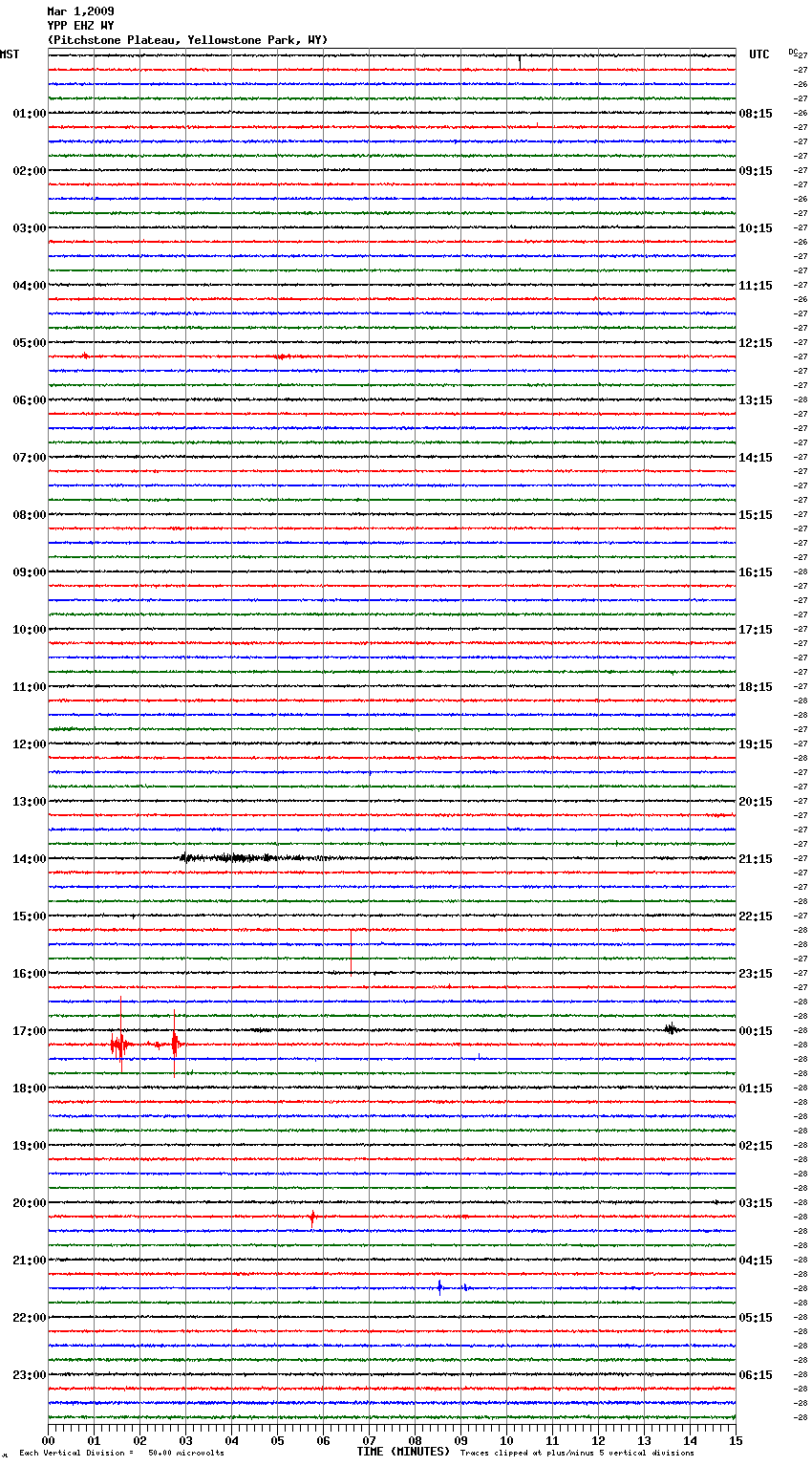
Task: Click the 'Traces clipped at plus/minus 5' note
Action: [x=577, y=1454]
